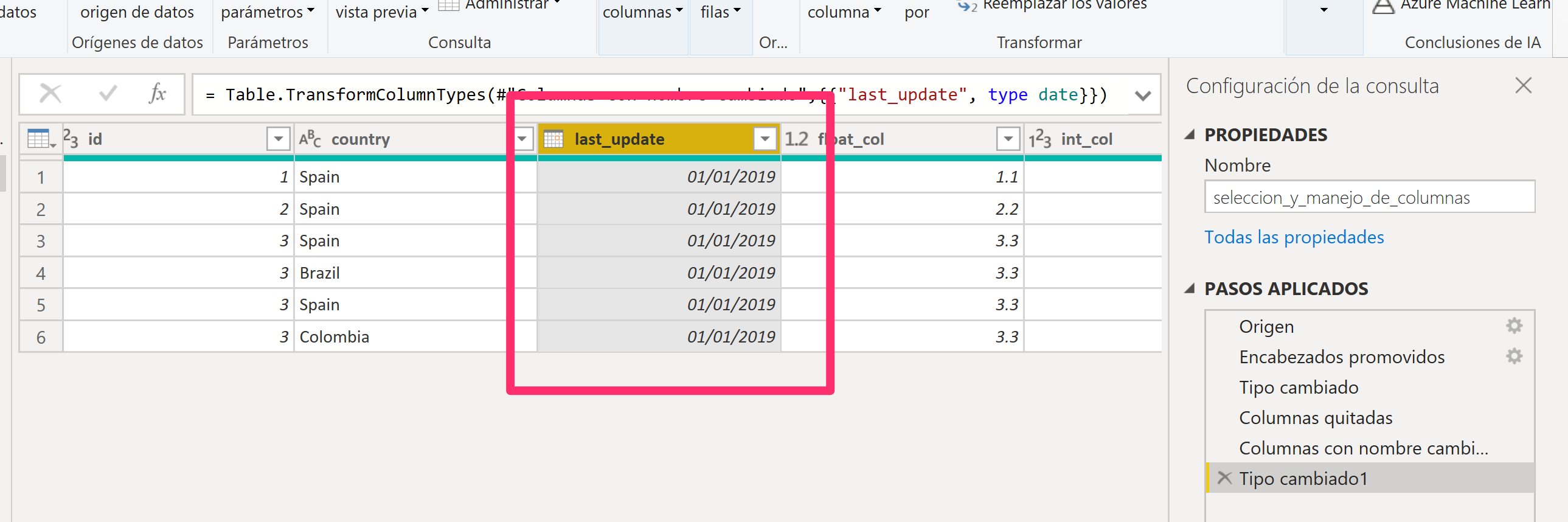1568x522 pixels.
Task: Click the Brazil cell in country column
Action: 415,273
